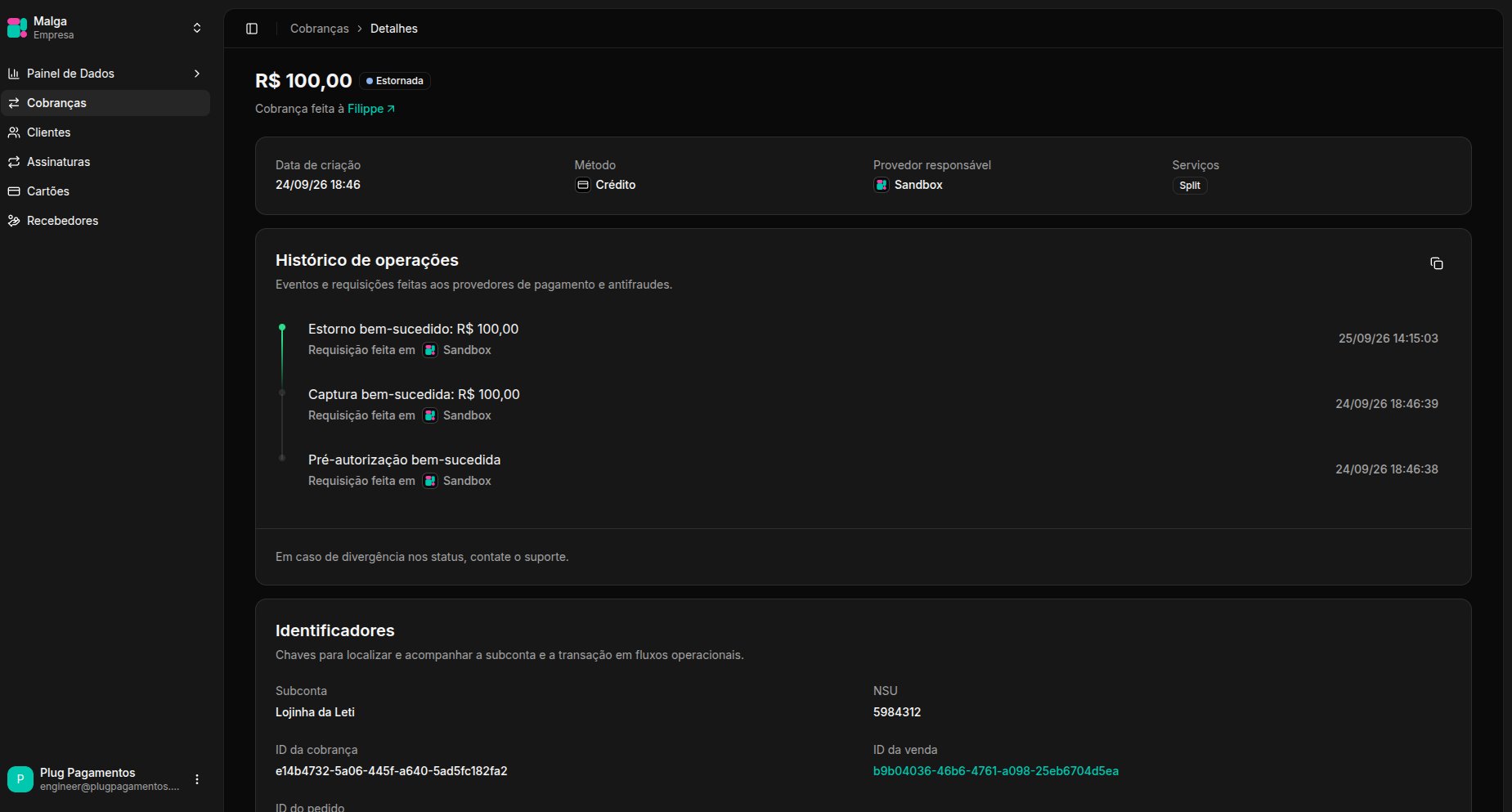Click timestamp 24/09/26 18:46:39
The image size is (1512, 812).
[1386, 404]
